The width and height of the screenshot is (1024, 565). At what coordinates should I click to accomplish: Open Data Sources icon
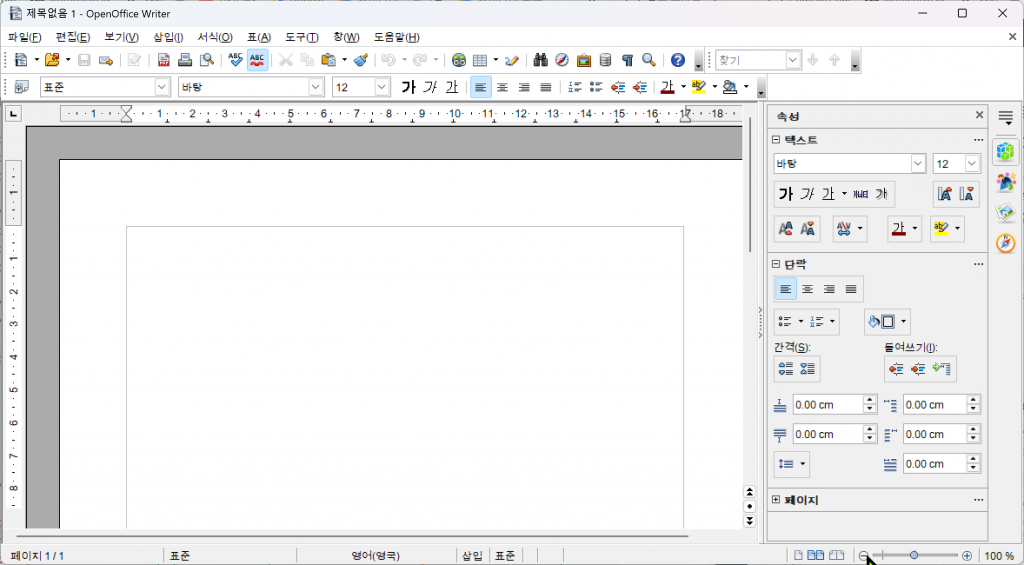pos(605,60)
